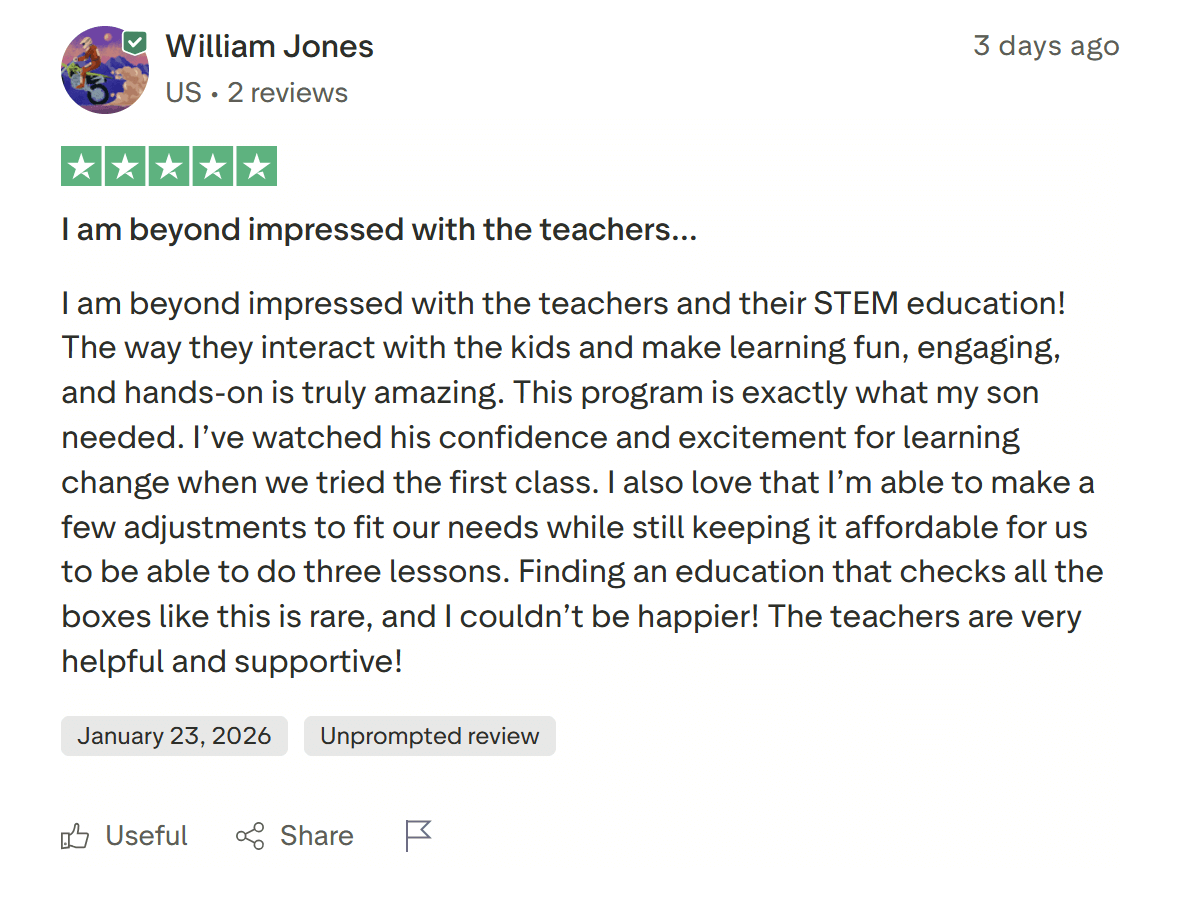
Task: Open William Jones's profile
Action: (x=268, y=46)
